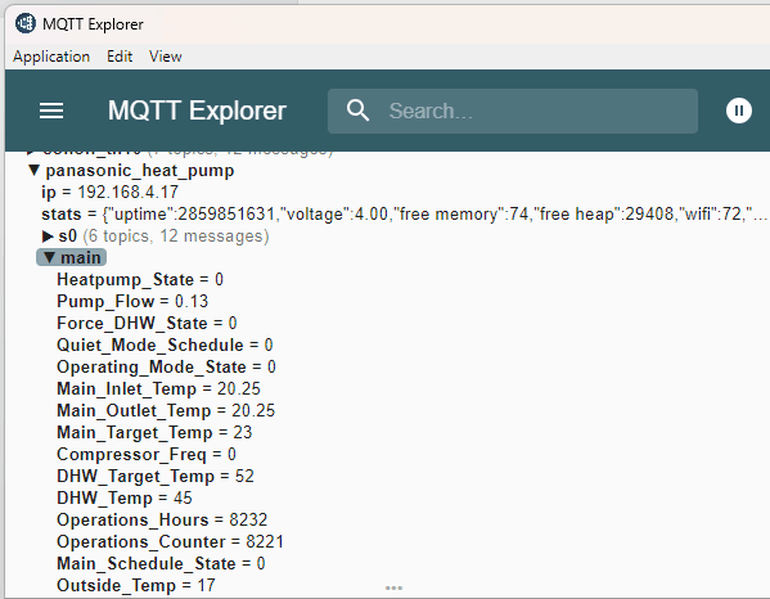This screenshot has width=770, height=599.
Task: Open the Edit menu
Action: click(x=119, y=56)
